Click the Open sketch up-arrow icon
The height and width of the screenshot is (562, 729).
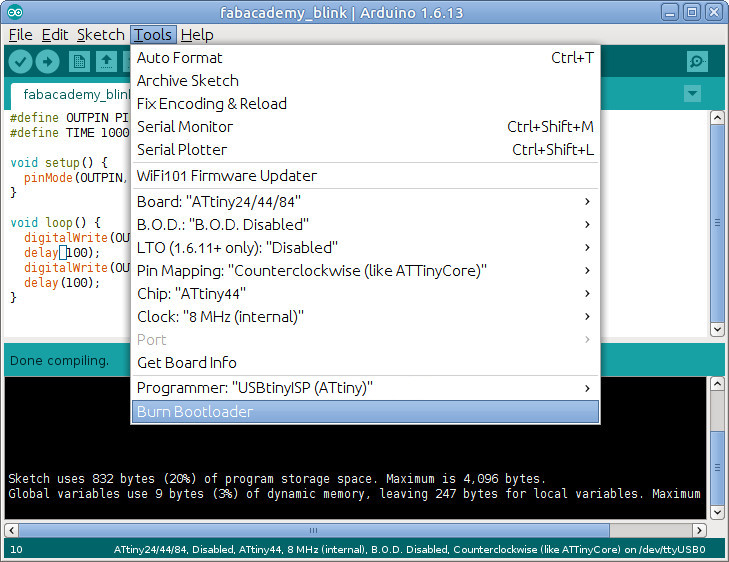tap(106, 61)
